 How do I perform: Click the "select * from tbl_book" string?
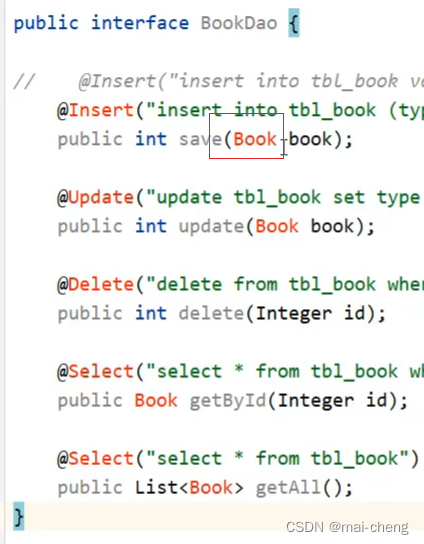click(278, 459)
